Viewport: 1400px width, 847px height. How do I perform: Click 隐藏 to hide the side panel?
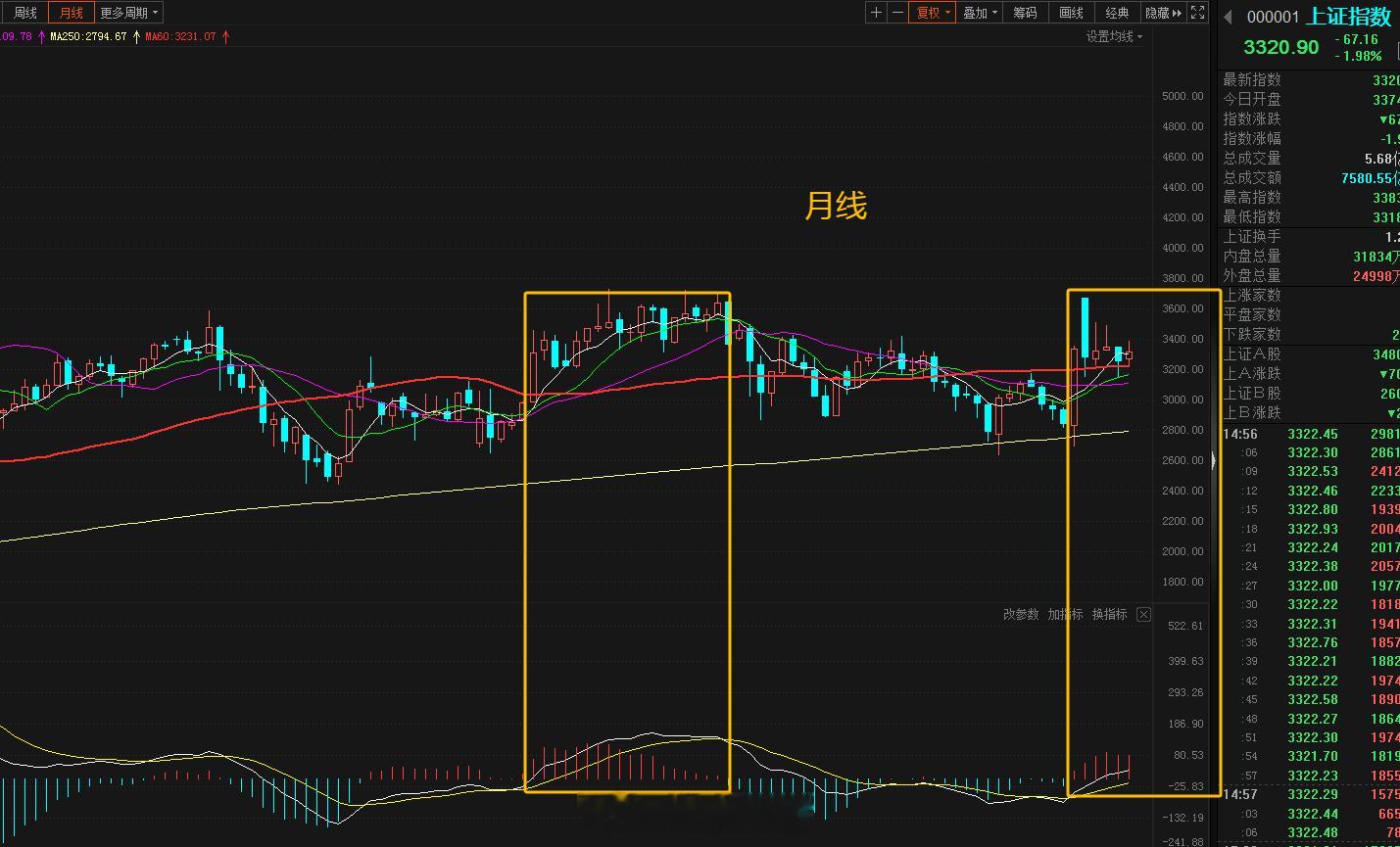point(1164,13)
